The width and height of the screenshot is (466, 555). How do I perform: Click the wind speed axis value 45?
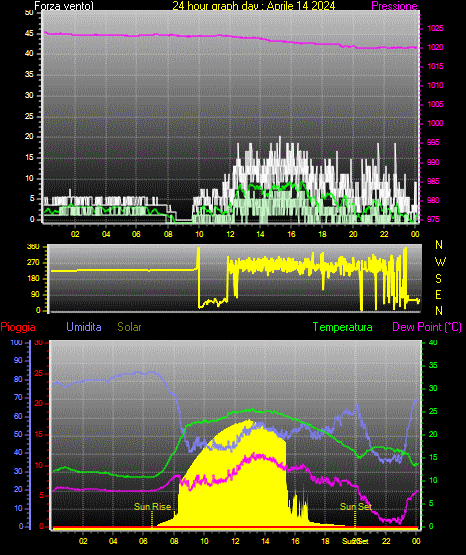coord(29,34)
